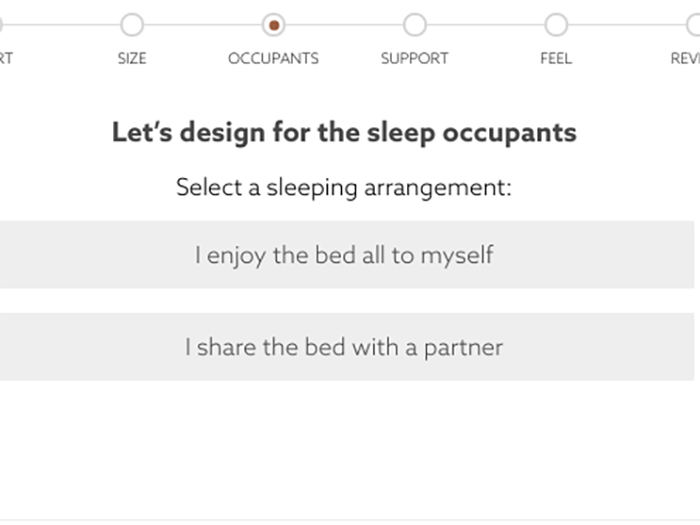Image resolution: width=700 pixels, height=525 pixels.
Task: Click progress line right of FEEL circle
Action: (x=630, y=25)
